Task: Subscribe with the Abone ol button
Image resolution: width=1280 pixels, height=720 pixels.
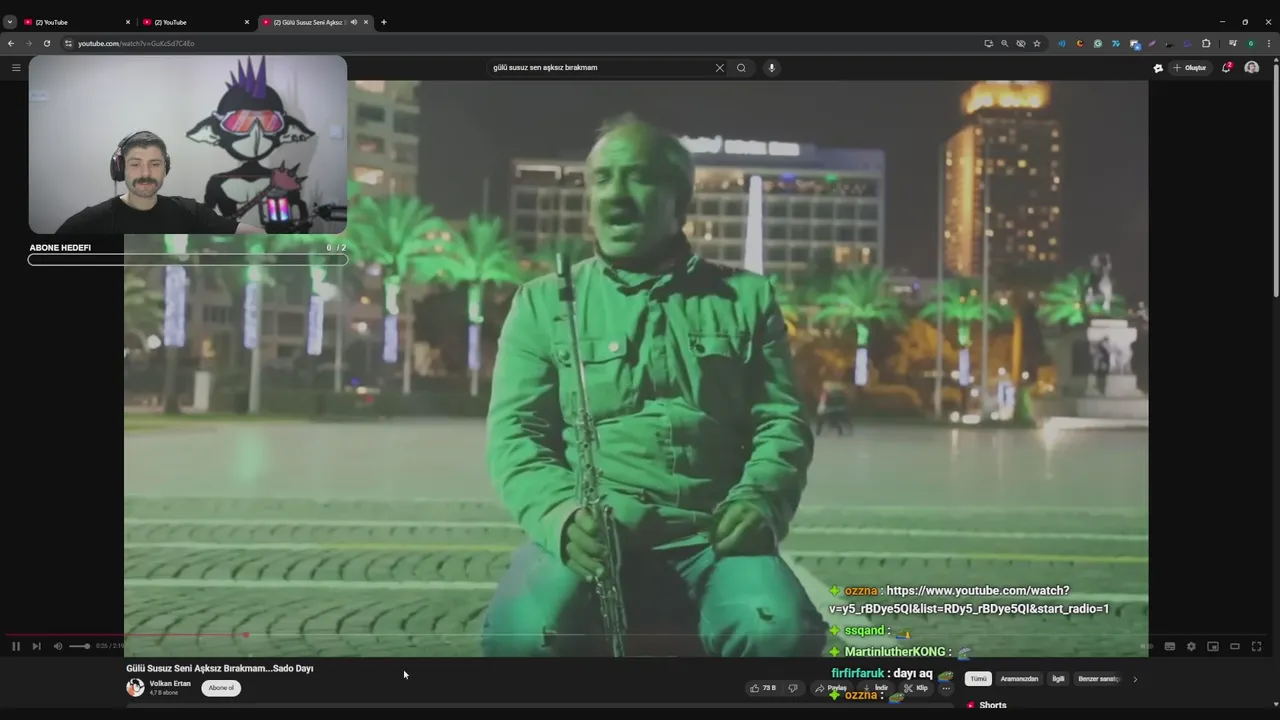Action: coord(221,688)
